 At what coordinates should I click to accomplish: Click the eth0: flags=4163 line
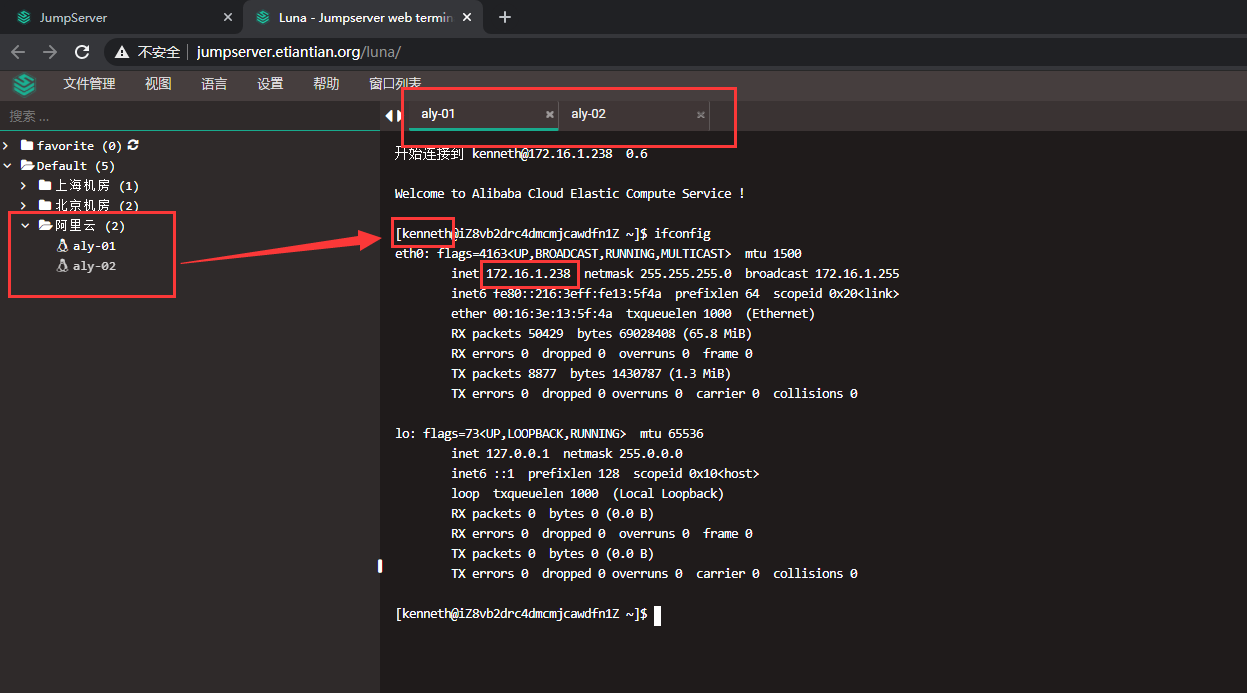598,254
